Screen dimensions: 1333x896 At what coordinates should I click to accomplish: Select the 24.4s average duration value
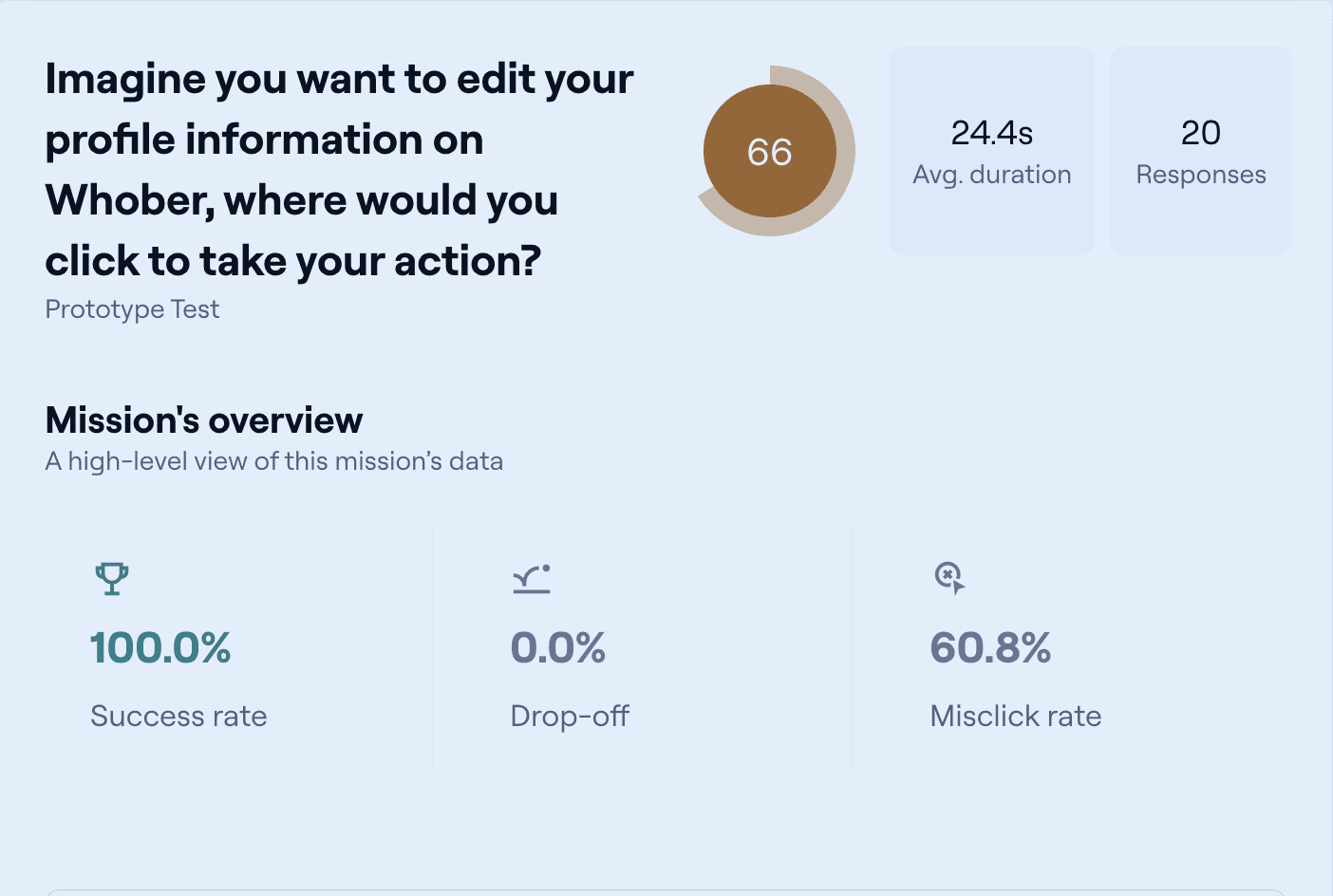pos(991,133)
